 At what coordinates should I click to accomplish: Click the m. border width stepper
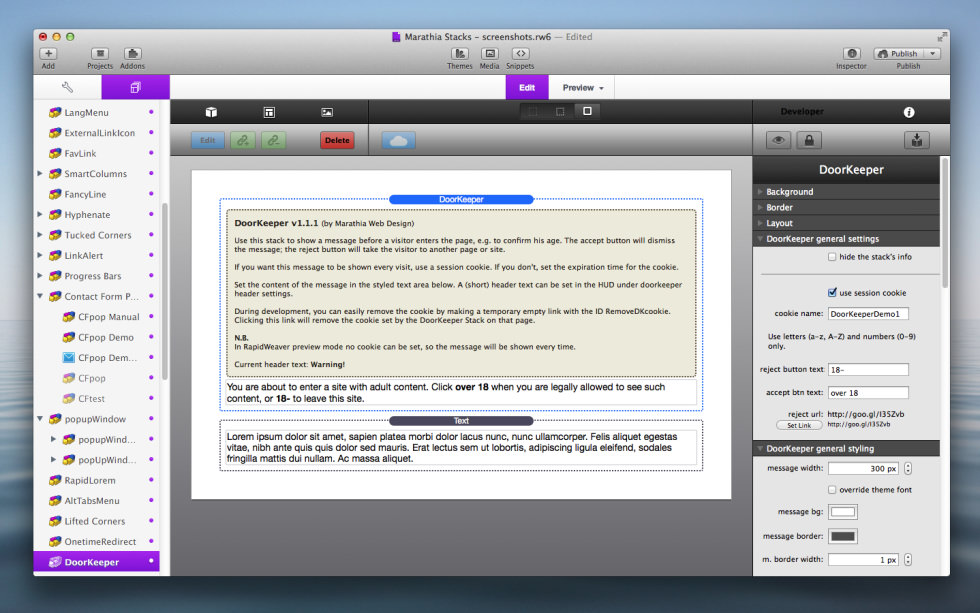point(908,560)
